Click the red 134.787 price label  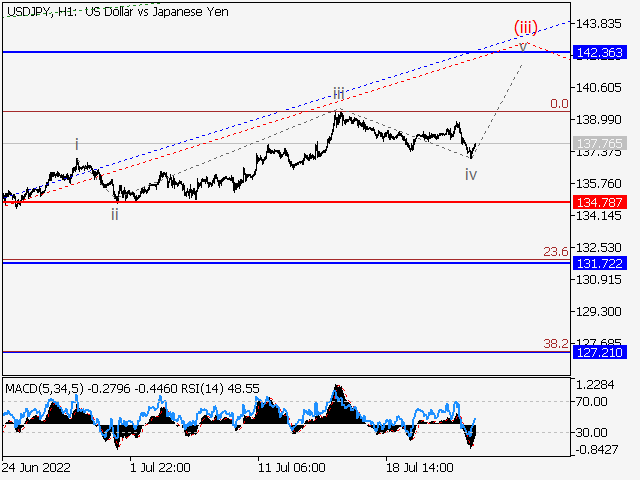click(599, 202)
